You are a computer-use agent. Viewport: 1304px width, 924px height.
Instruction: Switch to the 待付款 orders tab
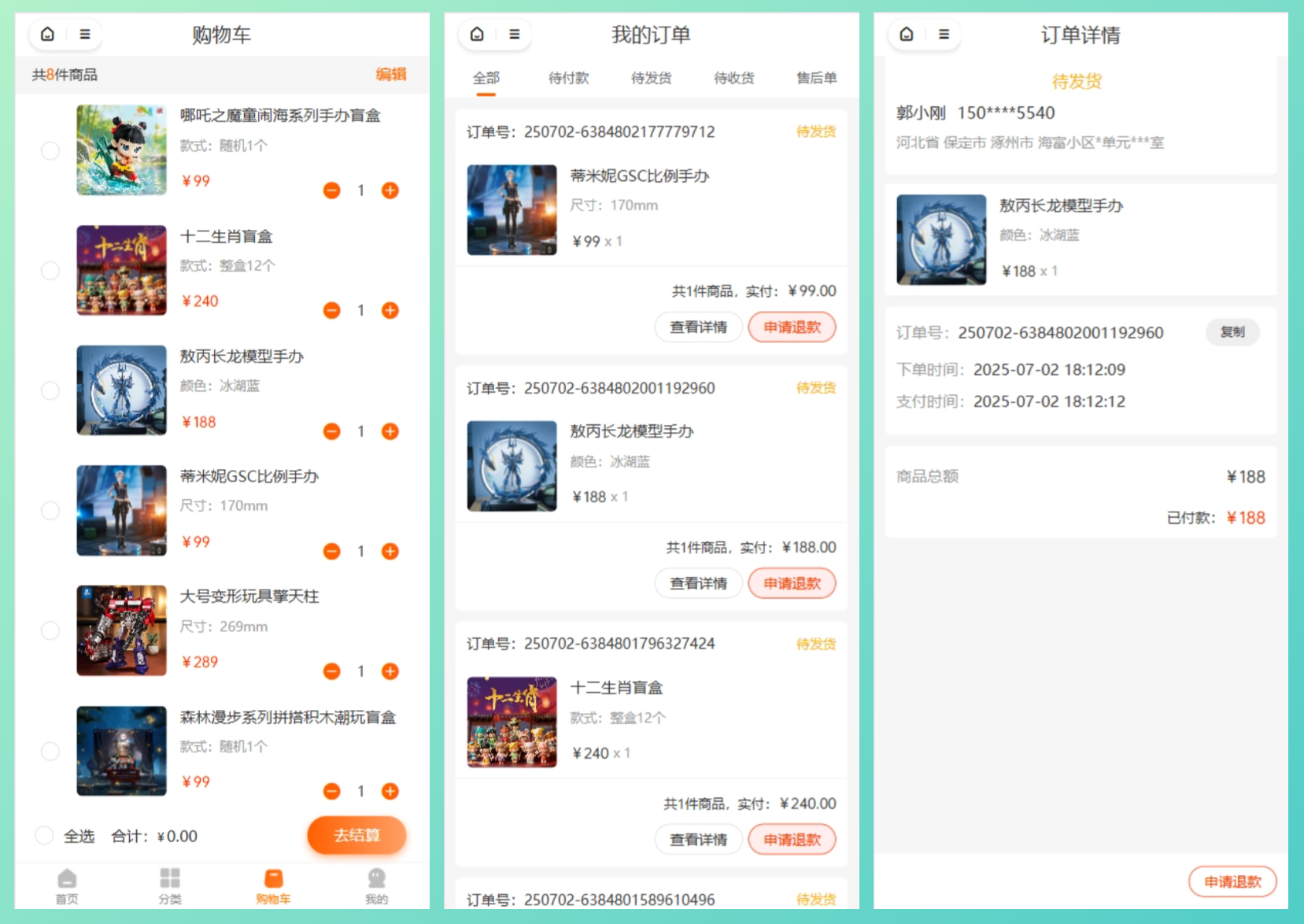568,78
